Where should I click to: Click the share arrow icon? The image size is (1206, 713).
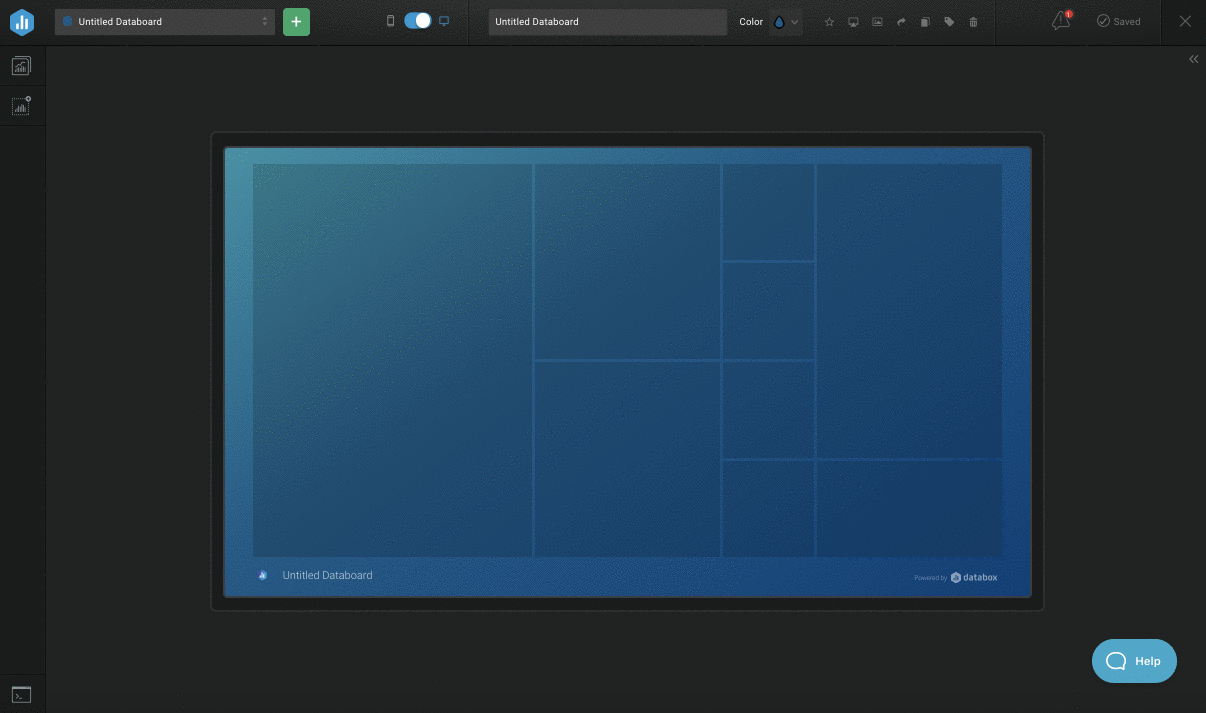point(901,22)
